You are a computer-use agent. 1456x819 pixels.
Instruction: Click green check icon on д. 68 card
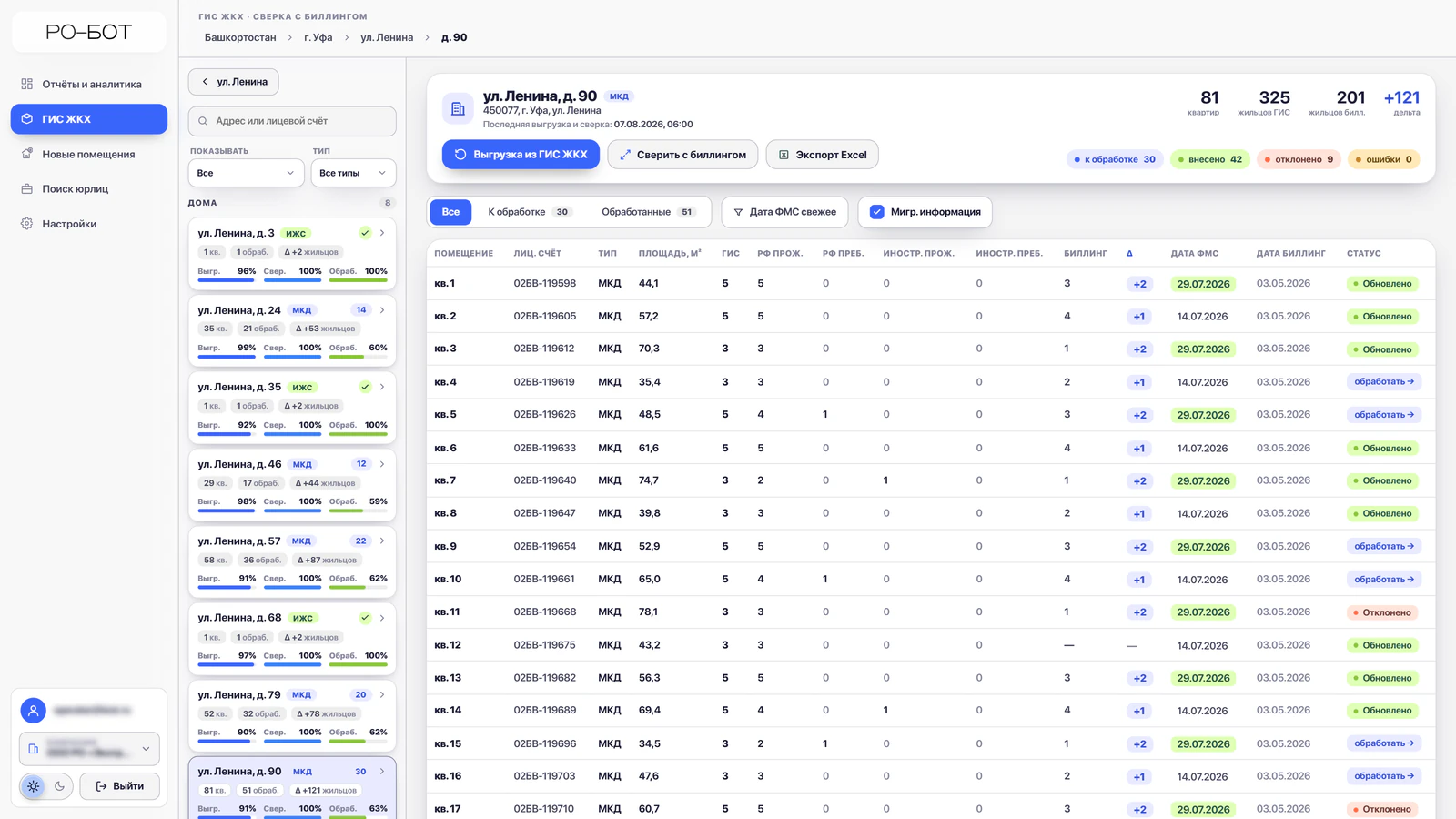pyautogui.click(x=365, y=618)
